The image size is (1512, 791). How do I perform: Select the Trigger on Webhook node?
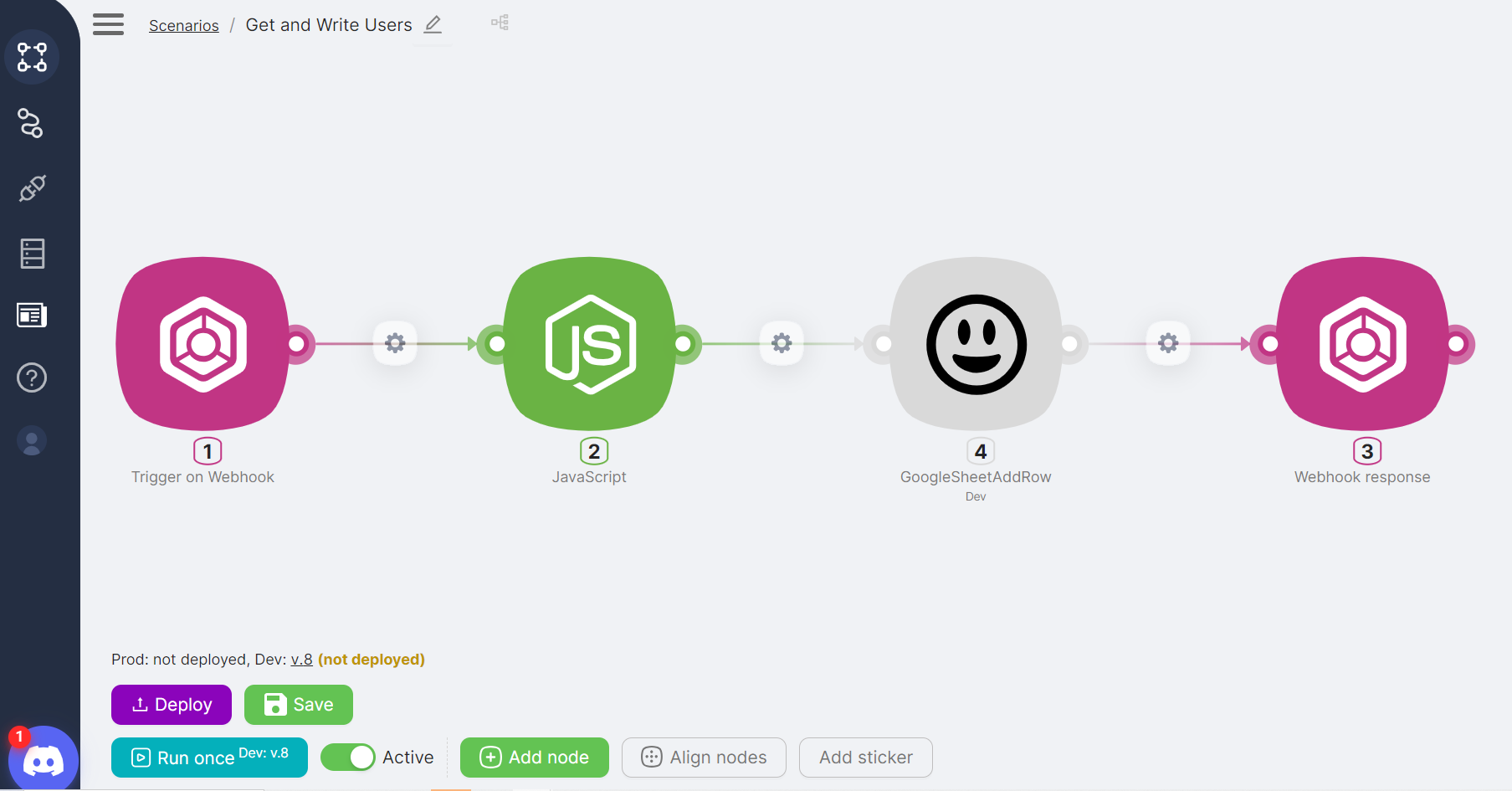click(202, 343)
